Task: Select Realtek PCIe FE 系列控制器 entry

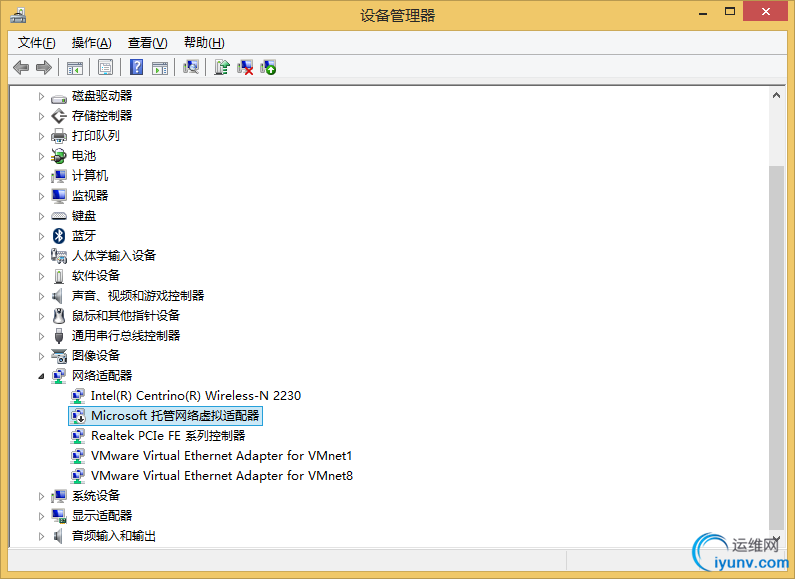Action: [168, 436]
